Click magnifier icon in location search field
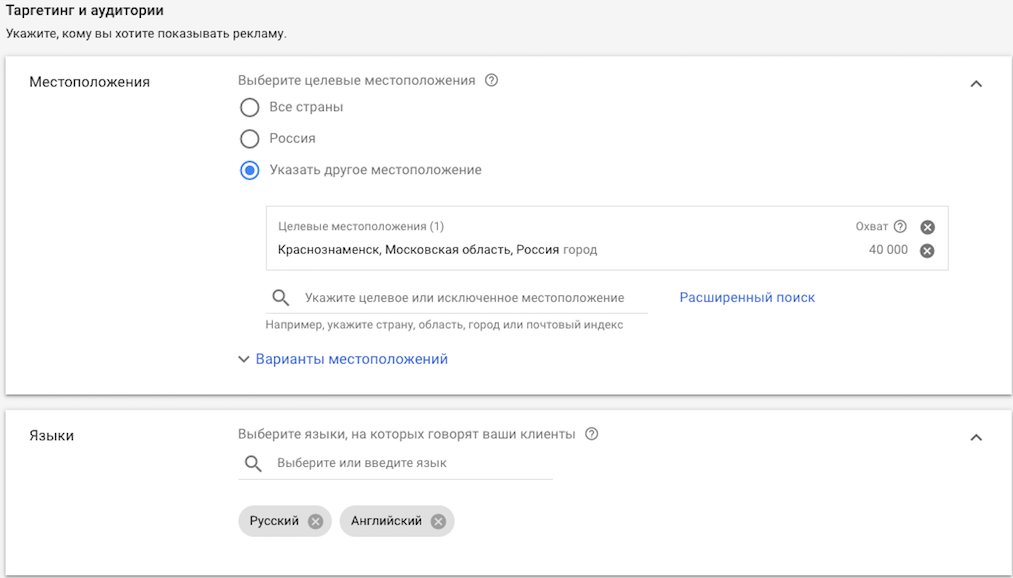The height and width of the screenshot is (578, 1013). (x=281, y=298)
